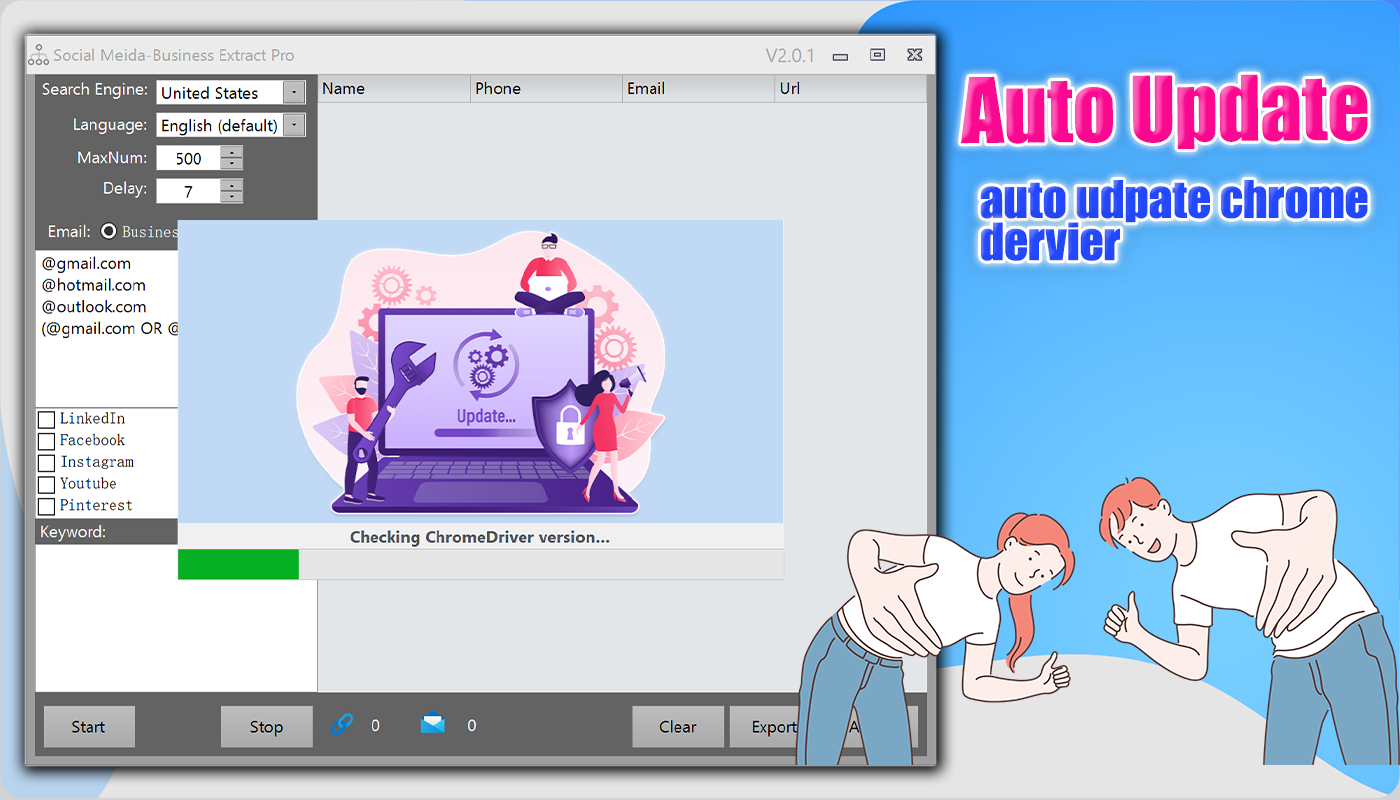The width and height of the screenshot is (1400, 800).
Task: Maximize the Extract Pro window
Action: 877,55
